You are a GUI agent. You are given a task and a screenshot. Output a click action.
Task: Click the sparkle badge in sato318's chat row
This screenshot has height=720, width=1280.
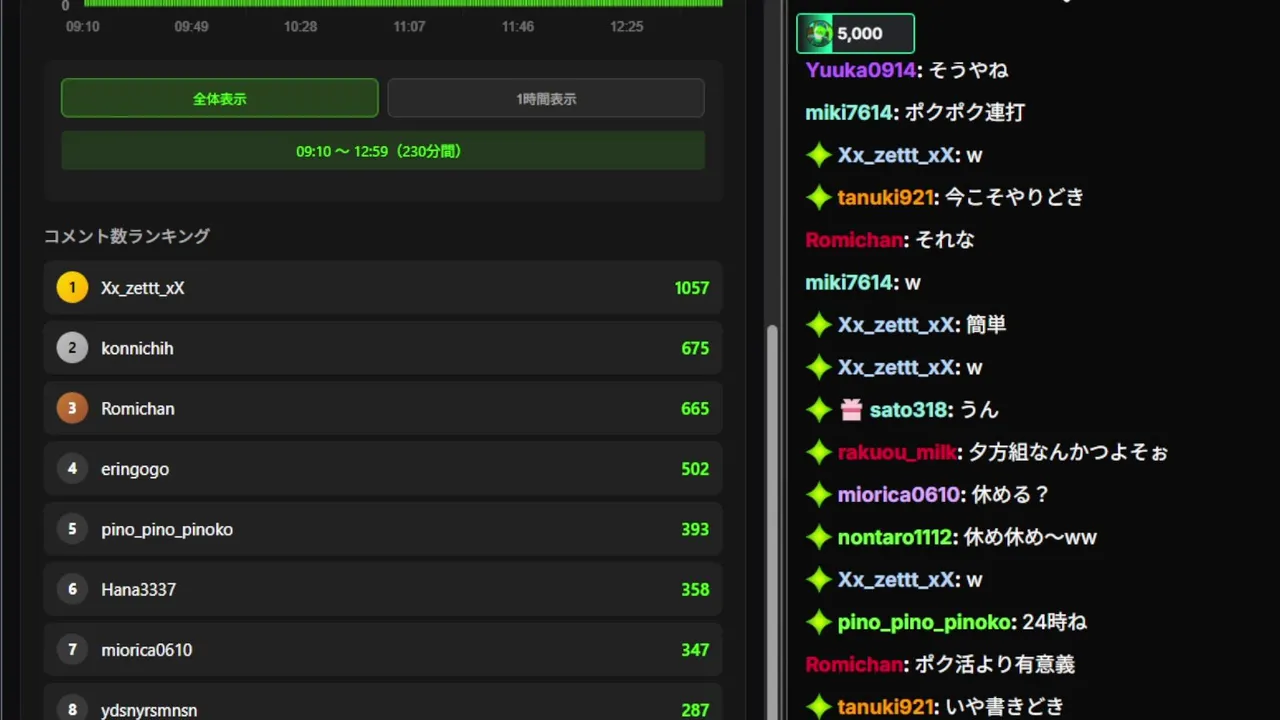pyautogui.click(x=819, y=410)
